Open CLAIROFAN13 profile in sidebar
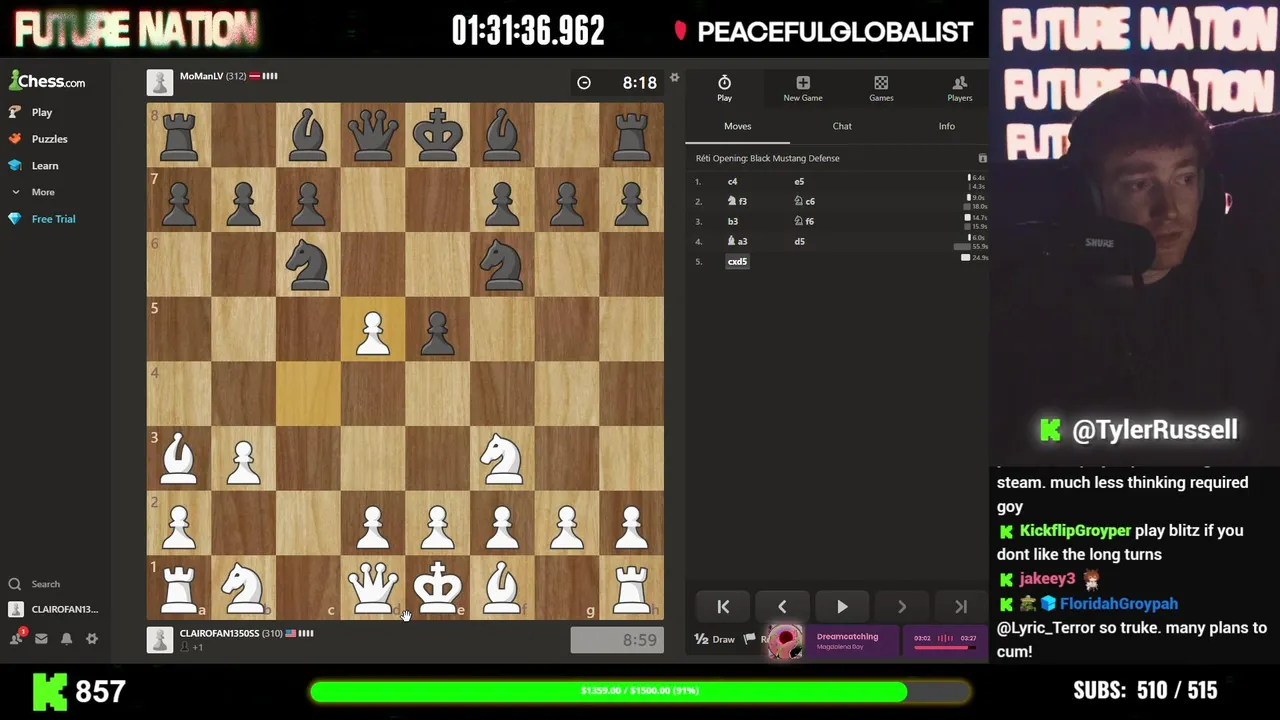The height and width of the screenshot is (720, 1280). 54,609
